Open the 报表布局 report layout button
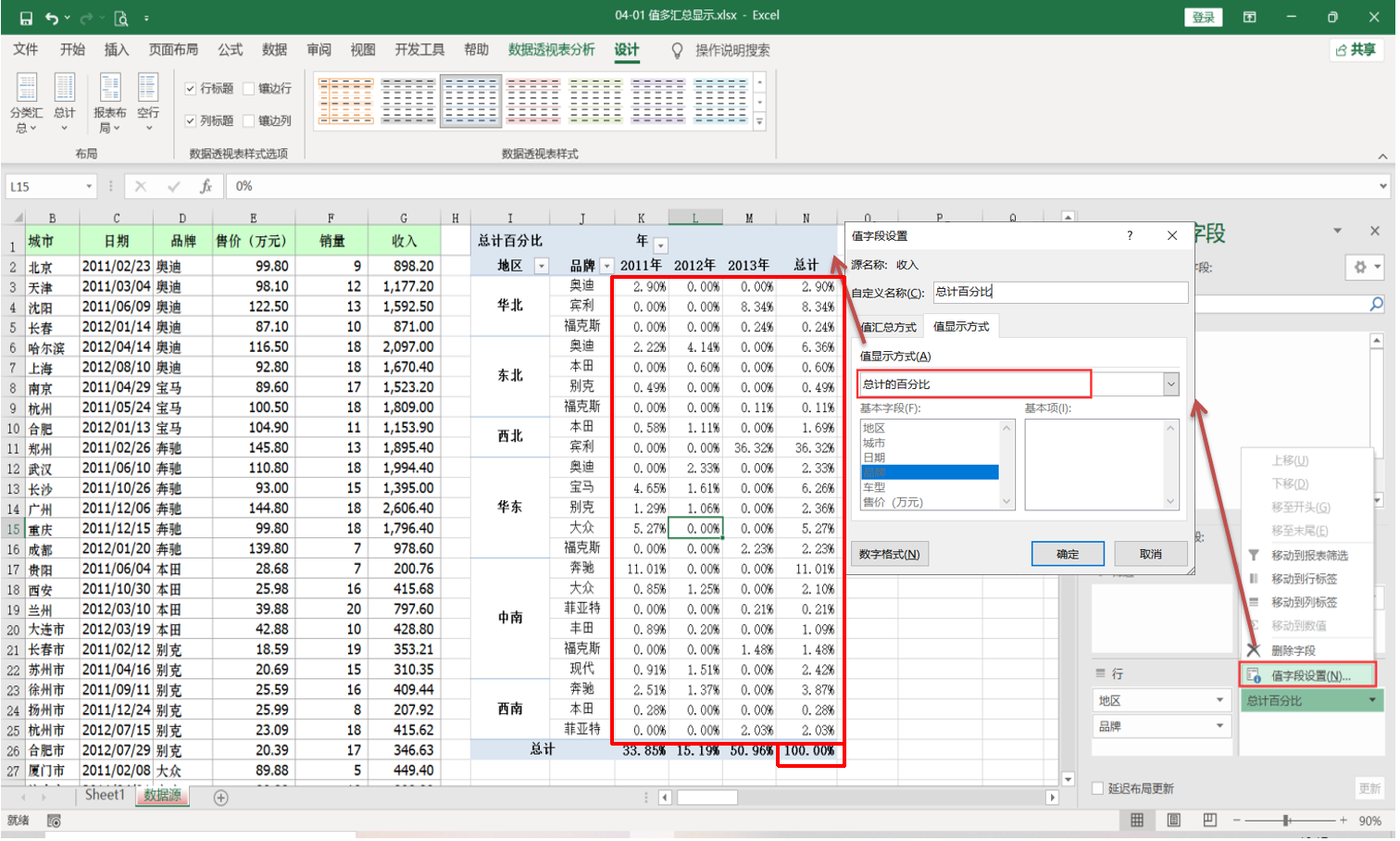Image resolution: width=1400 pixels, height=841 pixels. coord(109,103)
